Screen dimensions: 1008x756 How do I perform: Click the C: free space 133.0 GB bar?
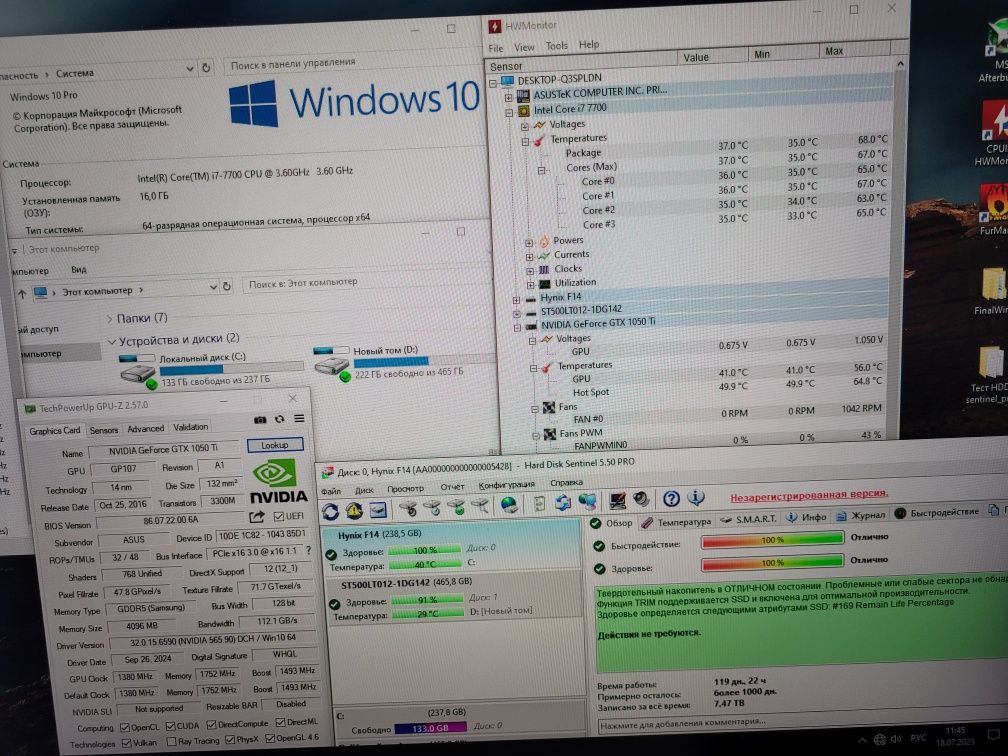point(430,728)
